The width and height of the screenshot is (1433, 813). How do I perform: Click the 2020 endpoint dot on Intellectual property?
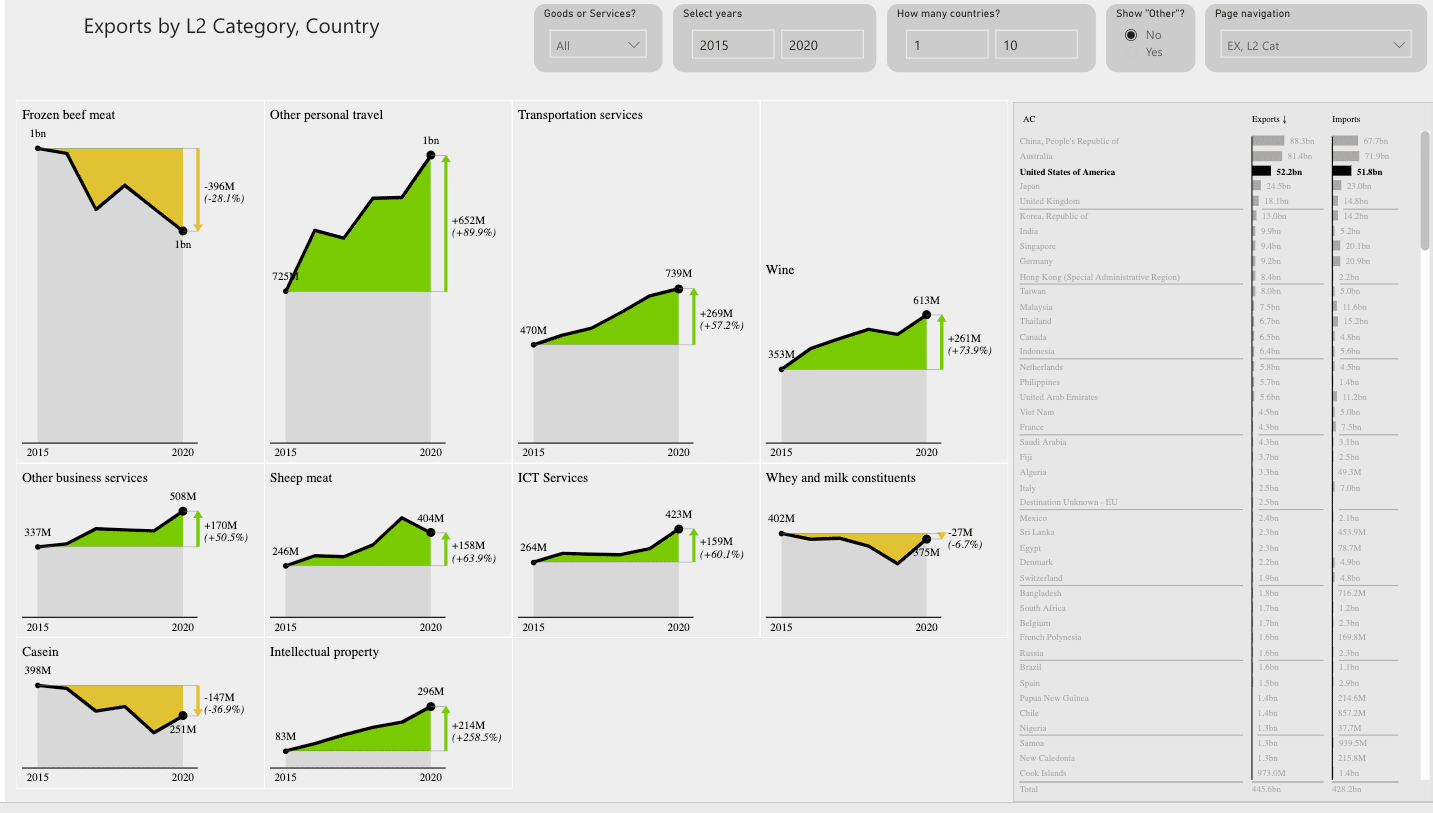point(431,707)
